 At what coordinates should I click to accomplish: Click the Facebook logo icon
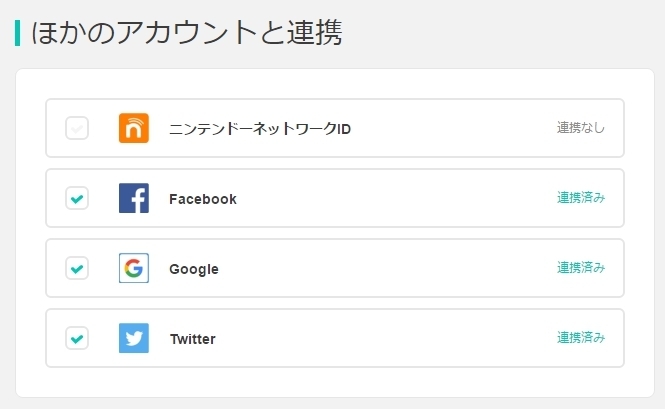[x=134, y=198]
